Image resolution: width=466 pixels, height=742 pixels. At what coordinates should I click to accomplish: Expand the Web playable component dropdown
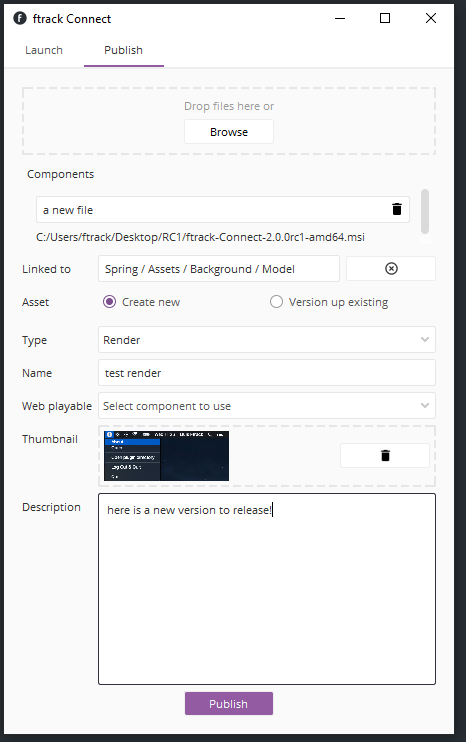point(267,406)
